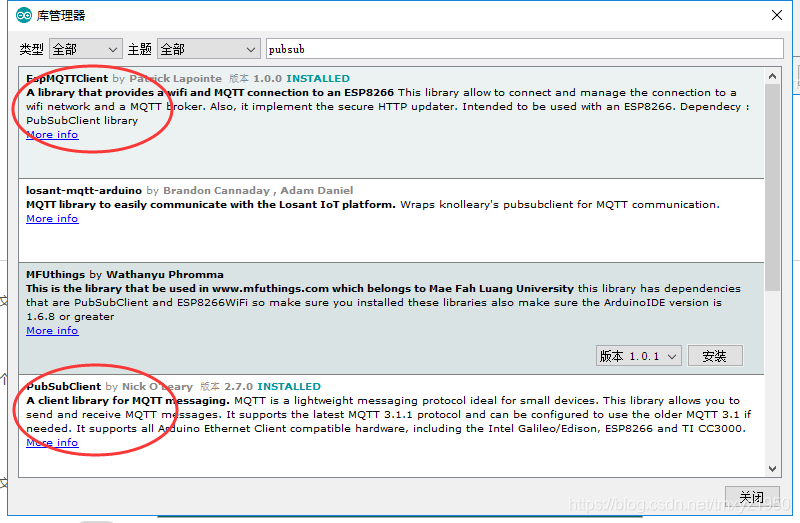Click the author name Wathanyu Phromma
Viewport: 800px width, 523px height.
[x=165, y=275]
